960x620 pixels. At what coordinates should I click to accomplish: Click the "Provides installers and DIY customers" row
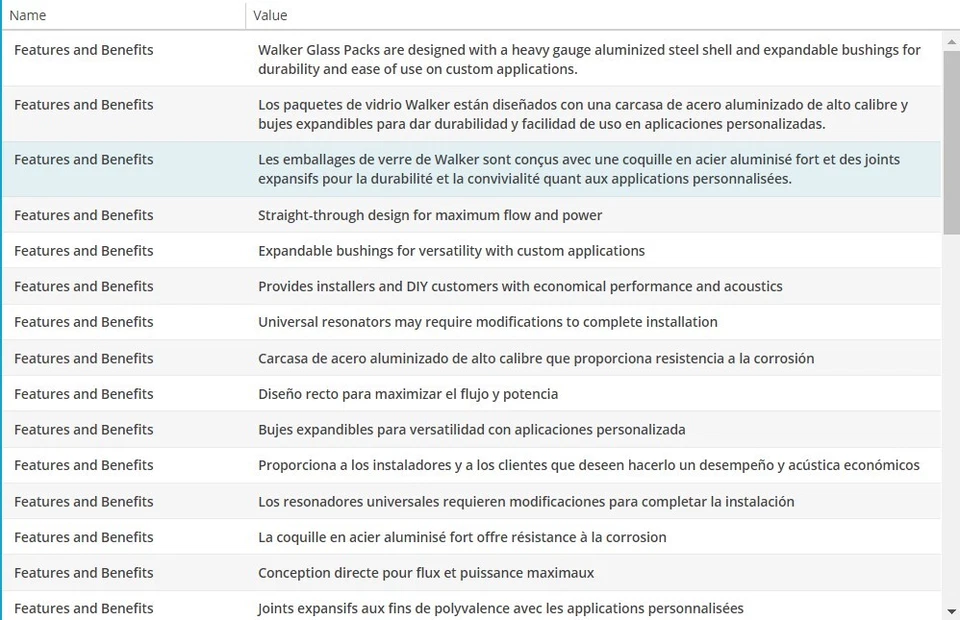point(520,286)
